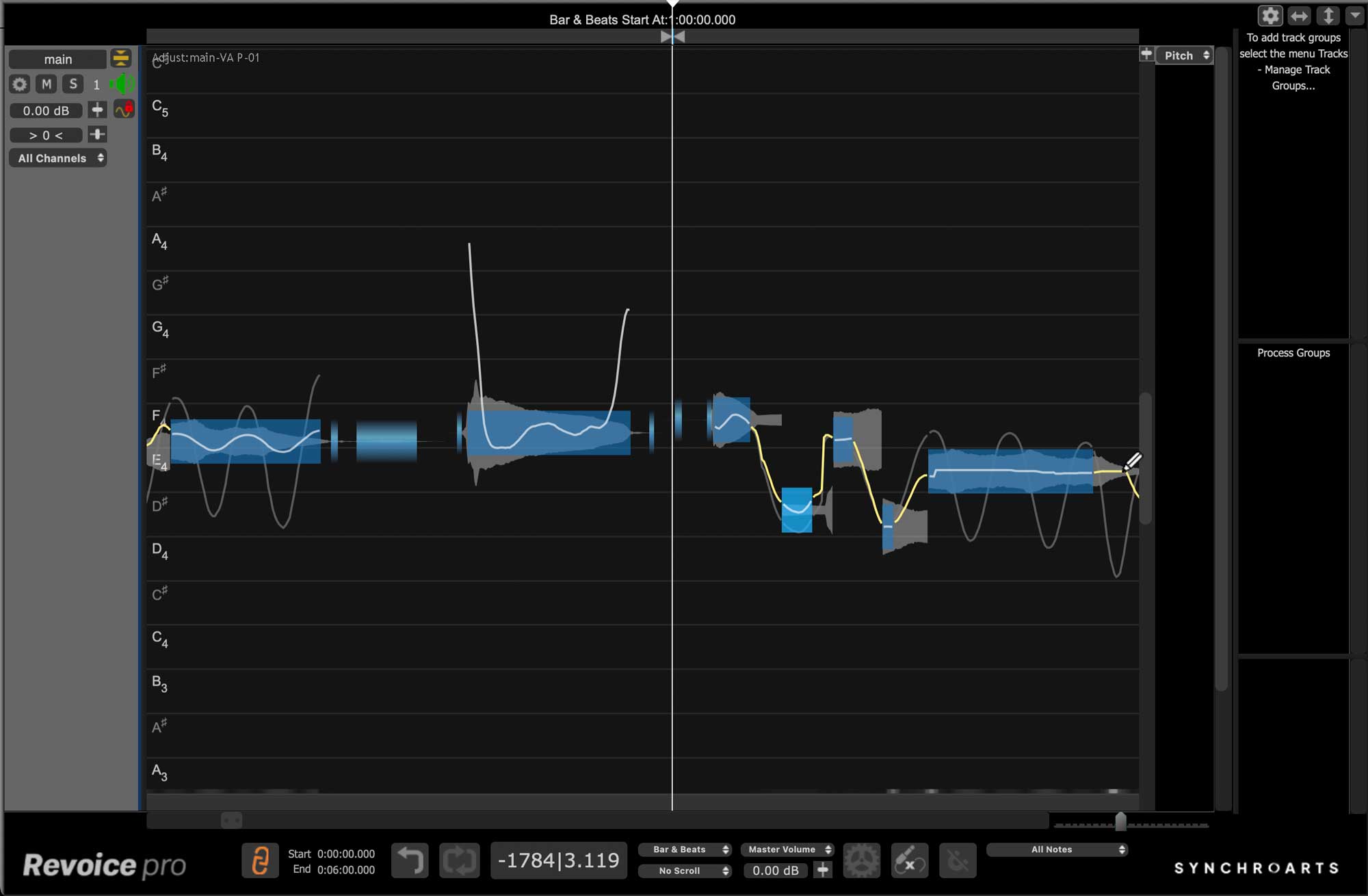
Task: Solo the main track
Action: click(73, 84)
